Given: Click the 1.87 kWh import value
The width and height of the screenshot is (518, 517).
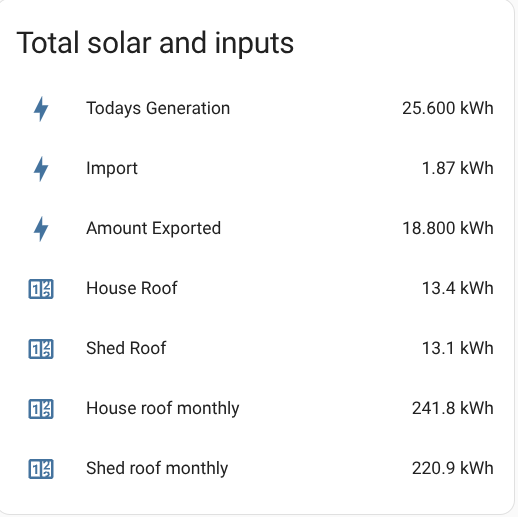Looking at the screenshot, I should pos(458,168).
